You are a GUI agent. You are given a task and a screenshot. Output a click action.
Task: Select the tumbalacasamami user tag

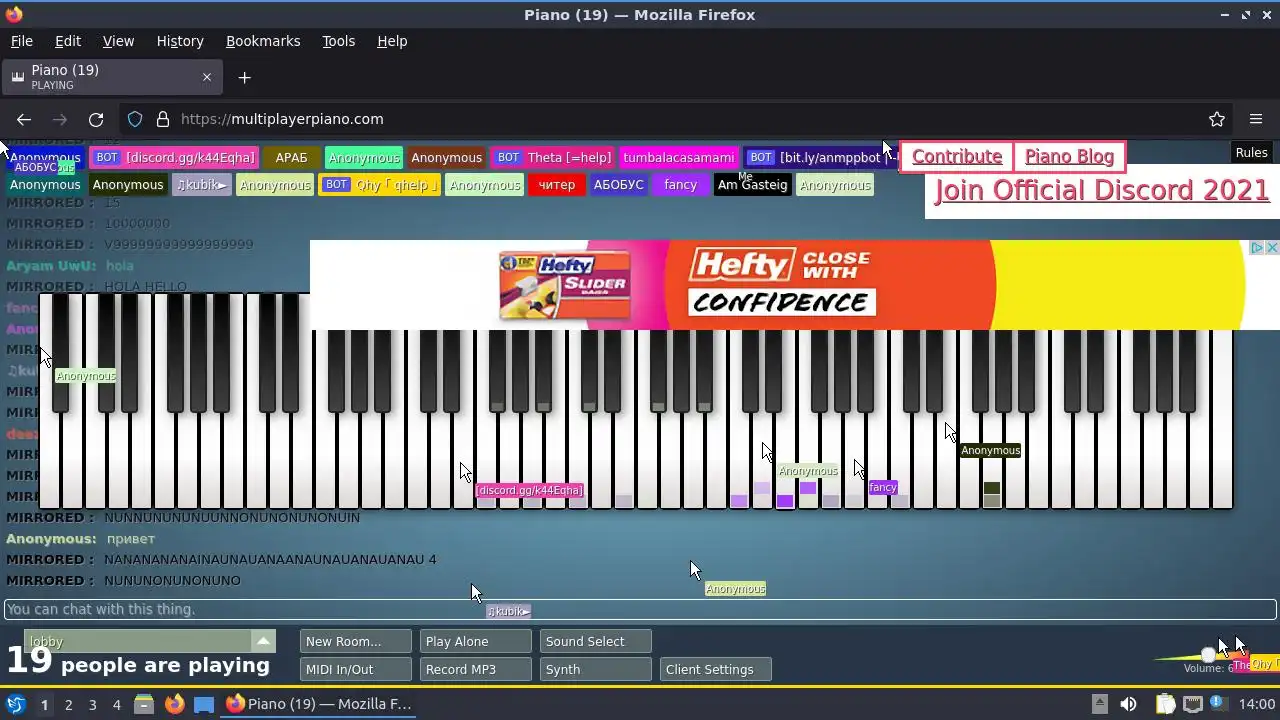click(679, 158)
